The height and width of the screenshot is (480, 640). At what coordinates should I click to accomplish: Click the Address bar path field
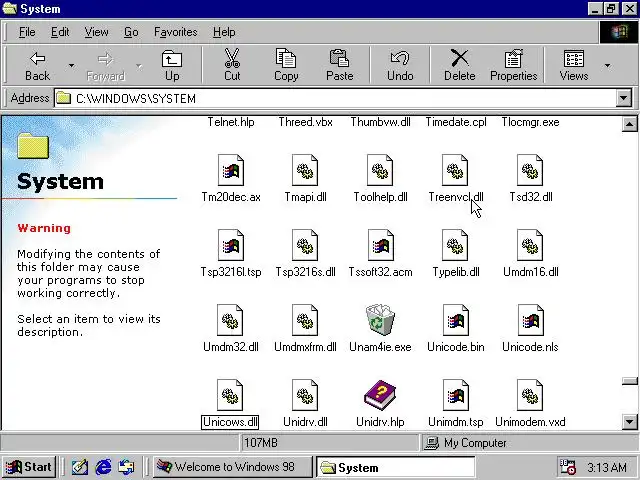(335, 98)
